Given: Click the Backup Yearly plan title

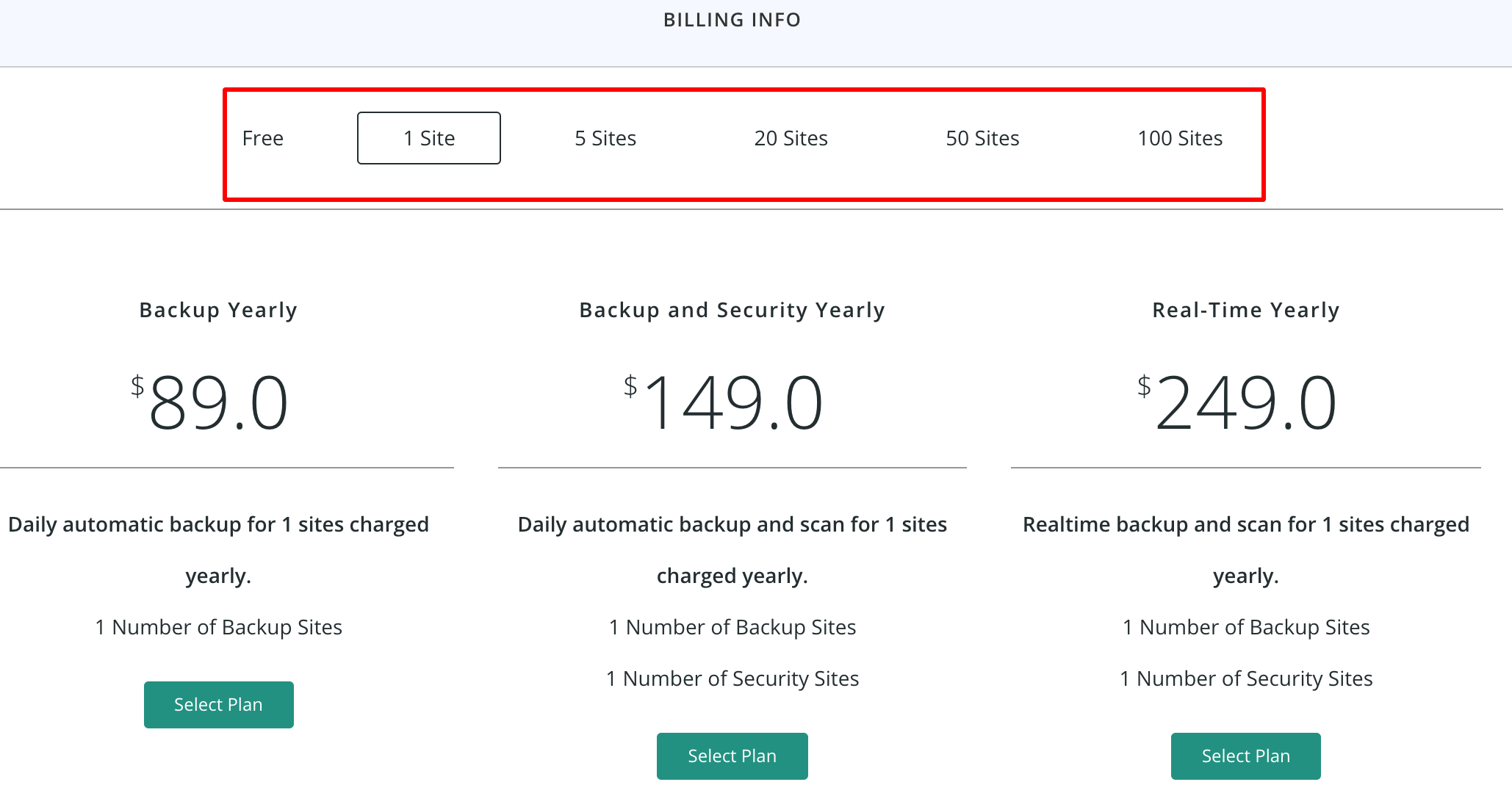Looking at the screenshot, I should pos(218,310).
